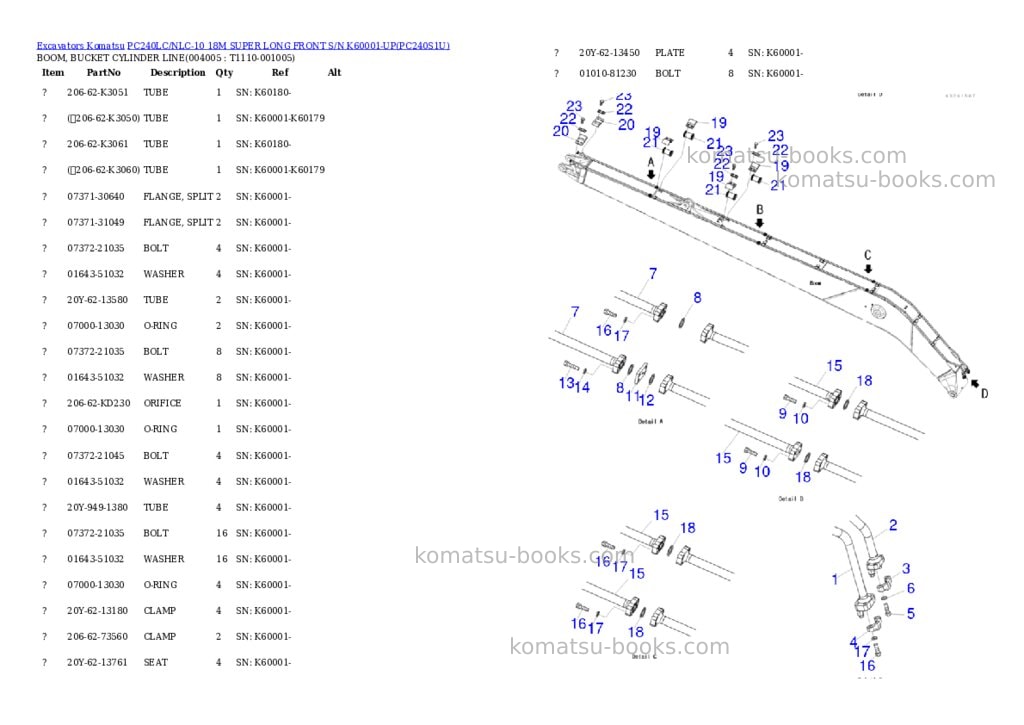Select part number 20Y-949-1380
This screenshot has height=725, width=1024.
point(98,508)
